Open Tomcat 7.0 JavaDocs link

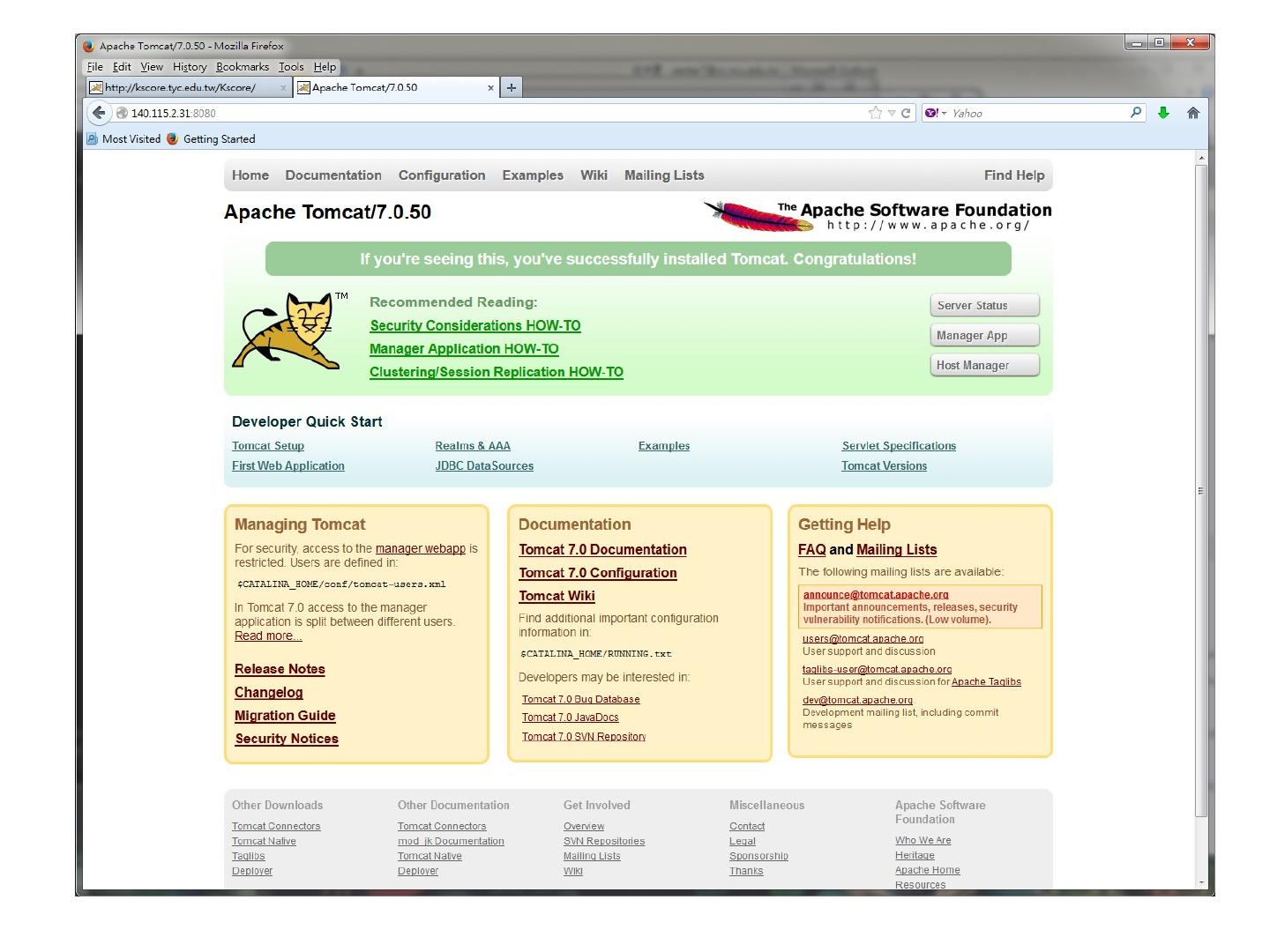tap(571, 718)
